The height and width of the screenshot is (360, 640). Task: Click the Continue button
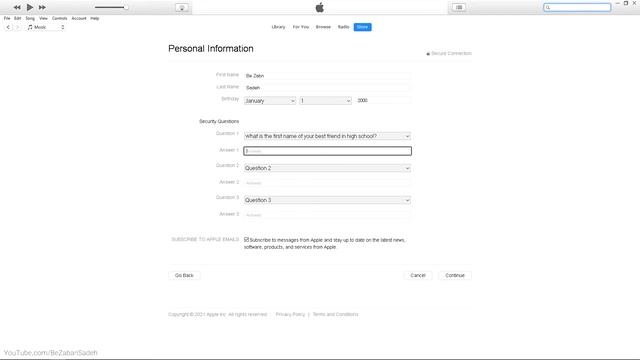(455, 276)
